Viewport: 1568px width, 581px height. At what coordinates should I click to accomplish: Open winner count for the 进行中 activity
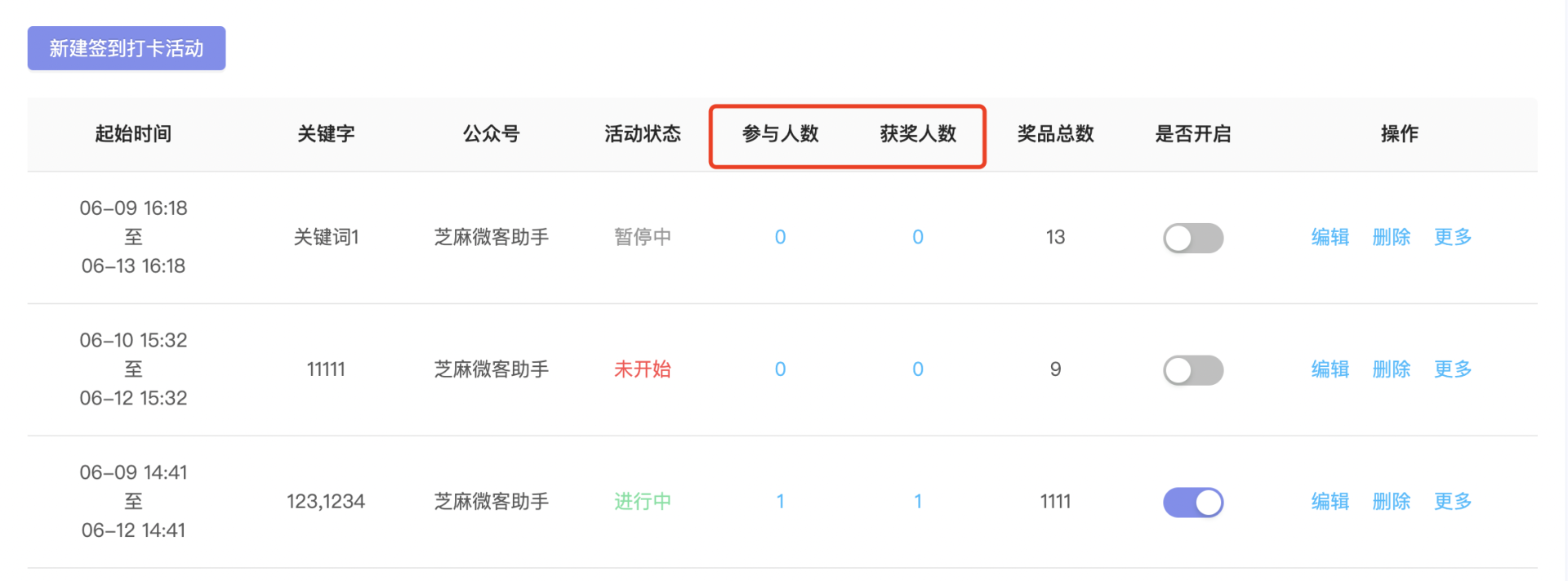918,502
